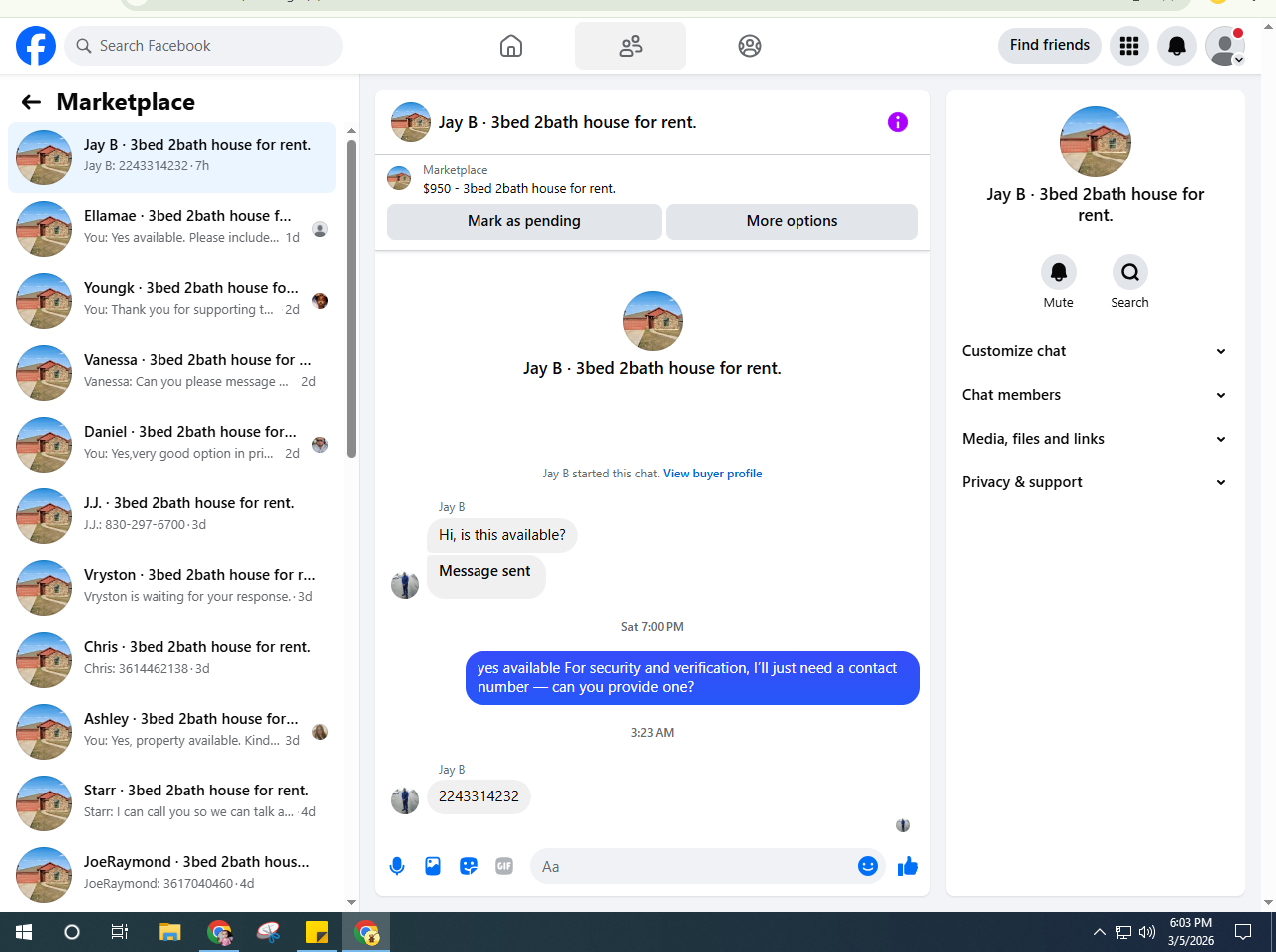The width and height of the screenshot is (1276, 952).
Task: Click the Find friends button
Action: click(1050, 45)
